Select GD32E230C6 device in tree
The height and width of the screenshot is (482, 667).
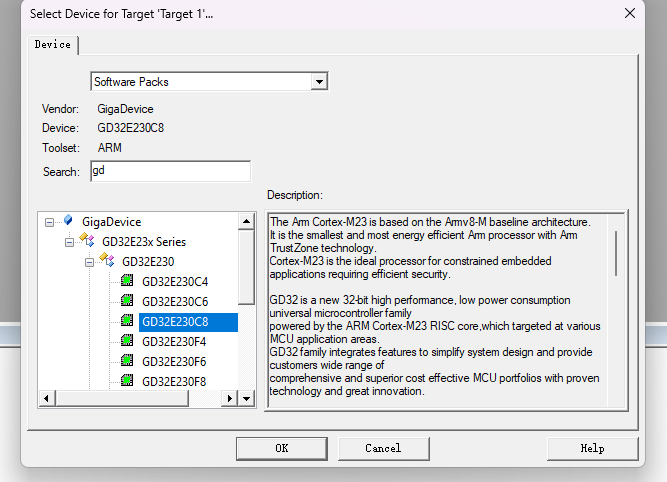tap(175, 302)
